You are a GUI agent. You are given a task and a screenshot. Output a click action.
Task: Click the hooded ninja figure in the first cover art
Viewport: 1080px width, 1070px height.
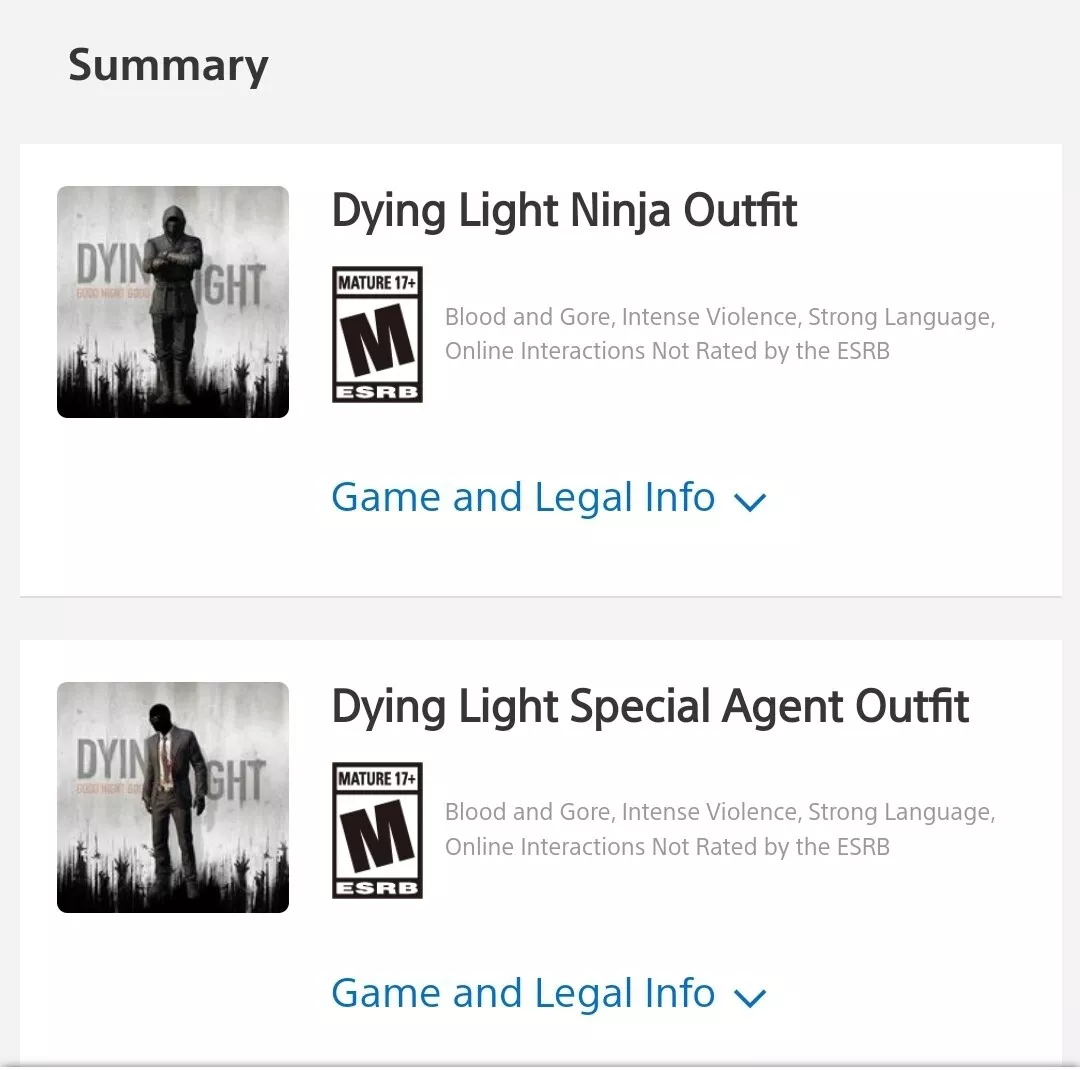click(x=176, y=303)
